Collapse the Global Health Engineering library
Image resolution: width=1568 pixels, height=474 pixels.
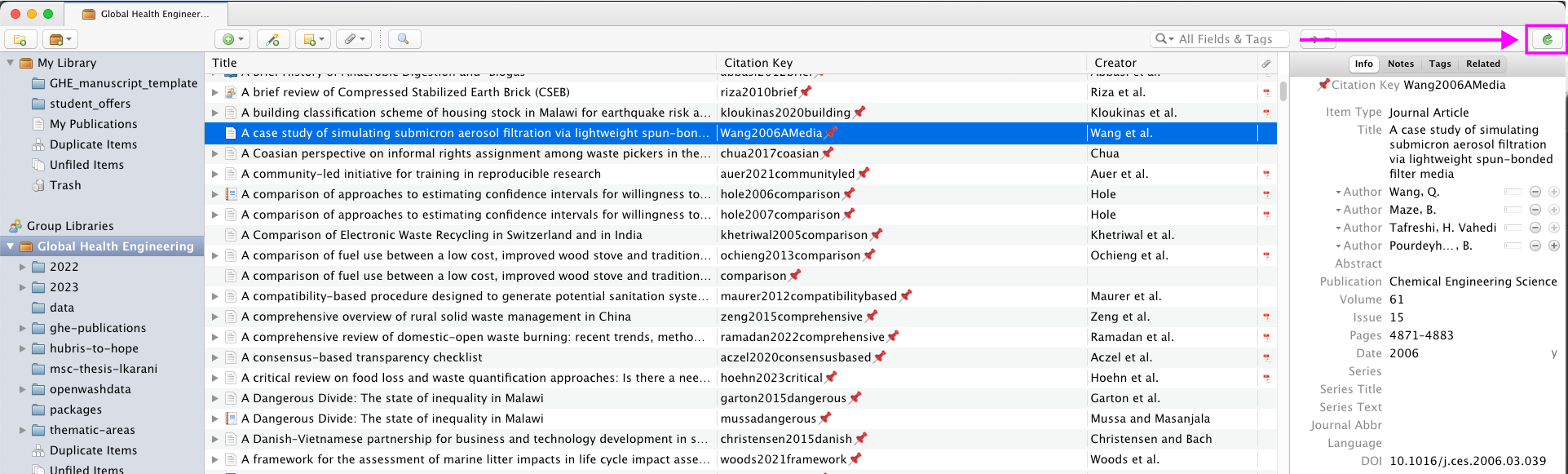point(11,246)
